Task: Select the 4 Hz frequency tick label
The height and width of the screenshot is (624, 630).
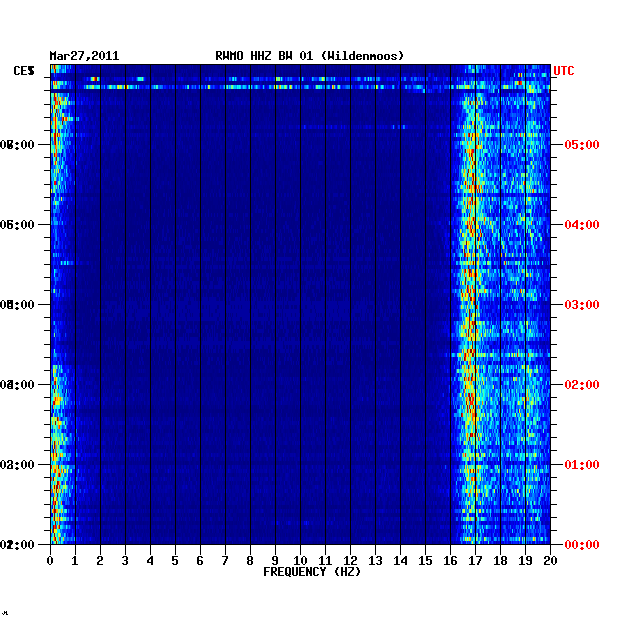Action: [150, 561]
